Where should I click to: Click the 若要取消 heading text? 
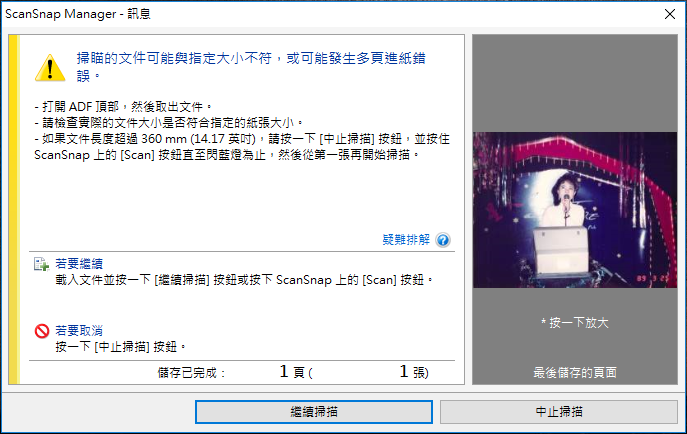79,331
